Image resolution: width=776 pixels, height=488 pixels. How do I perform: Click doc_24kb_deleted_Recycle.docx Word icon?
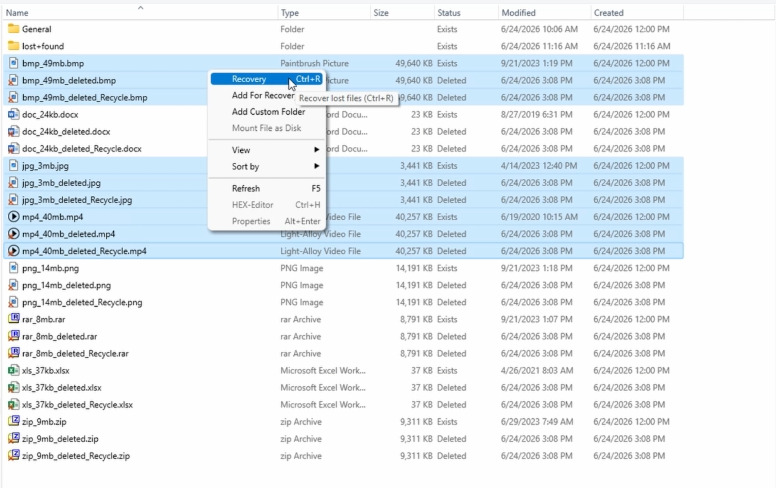[x=13, y=148]
